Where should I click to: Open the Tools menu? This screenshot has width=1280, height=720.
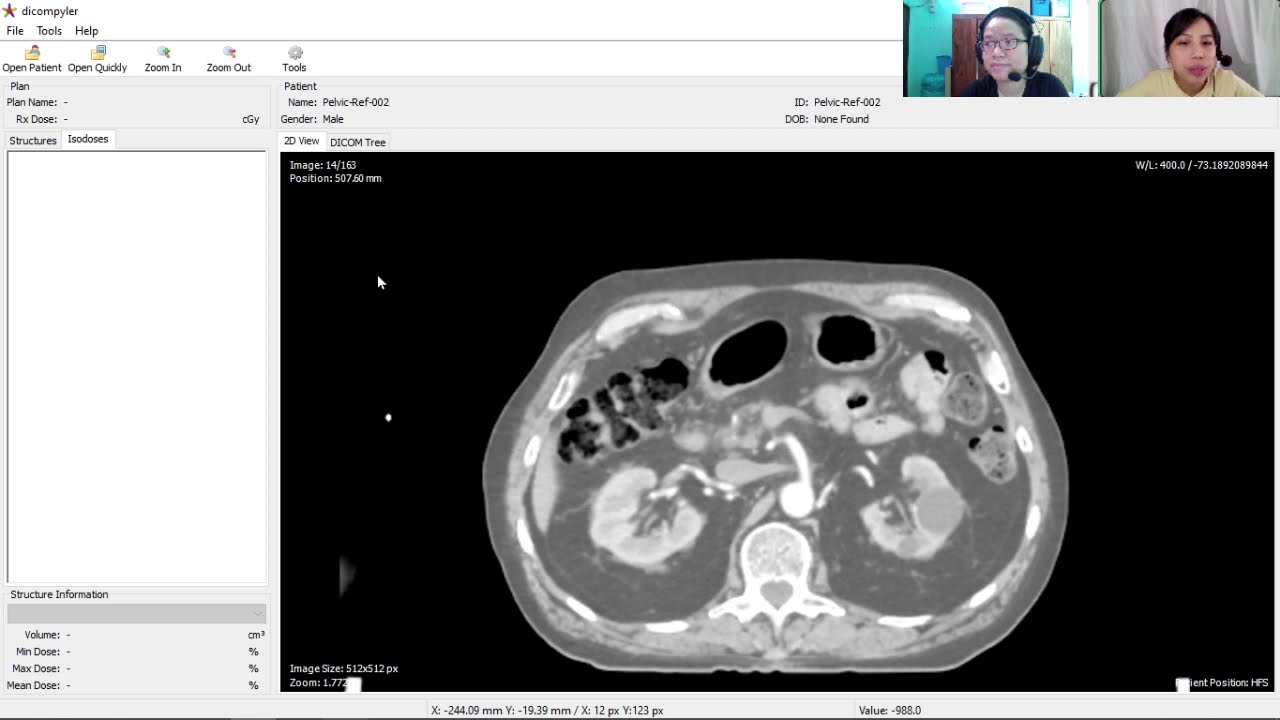[49, 31]
